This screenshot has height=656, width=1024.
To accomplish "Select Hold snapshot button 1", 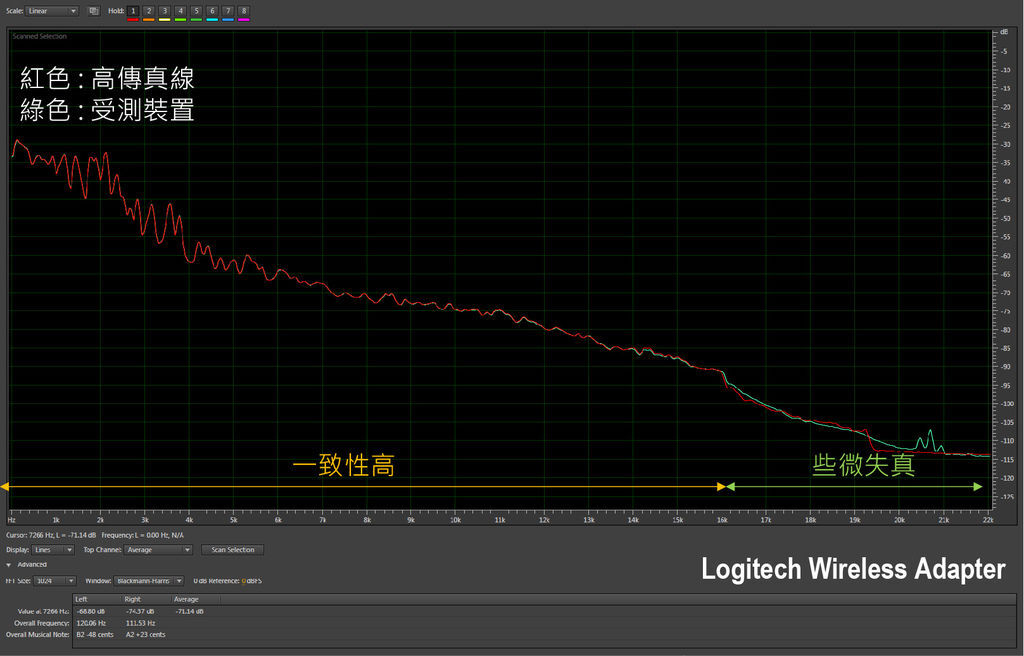I will [x=133, y=11].
